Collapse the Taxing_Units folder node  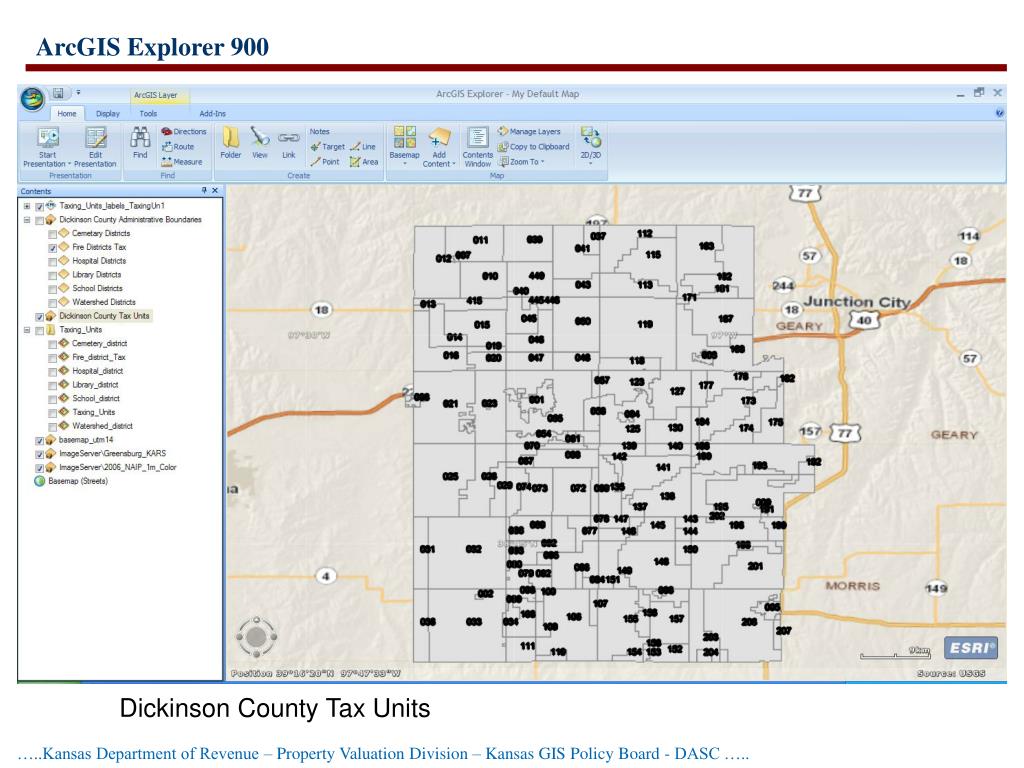point(27,330)
